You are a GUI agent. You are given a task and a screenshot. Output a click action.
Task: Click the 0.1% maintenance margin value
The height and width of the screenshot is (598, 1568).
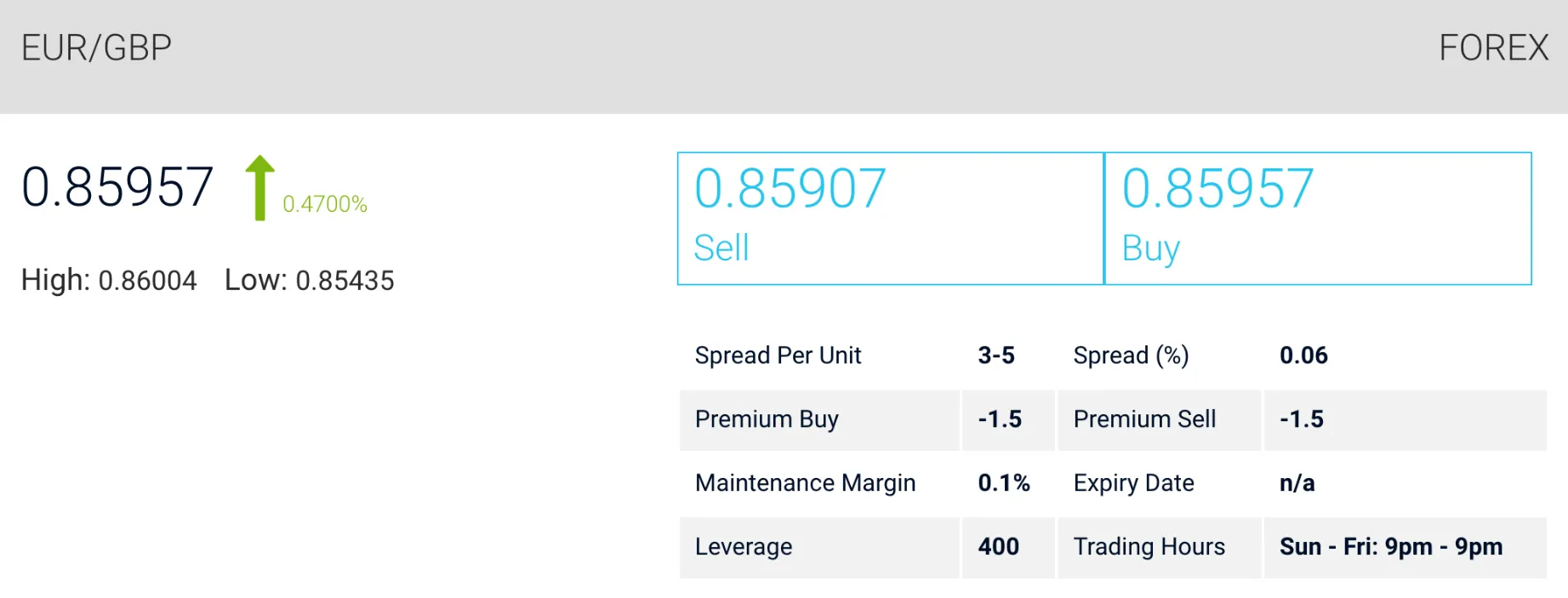coord(1004,482)
